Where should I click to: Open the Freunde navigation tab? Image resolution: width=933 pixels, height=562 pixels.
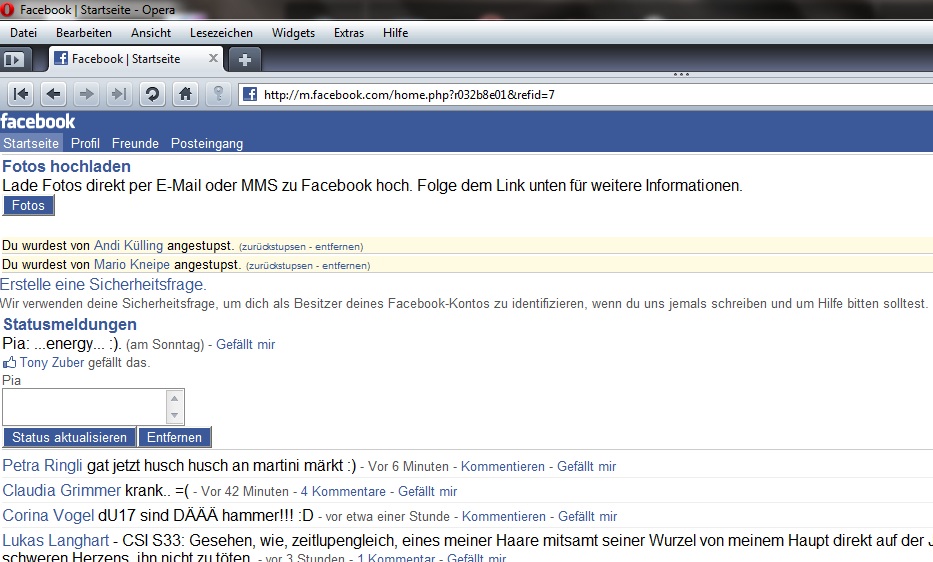tap(135, 143)
